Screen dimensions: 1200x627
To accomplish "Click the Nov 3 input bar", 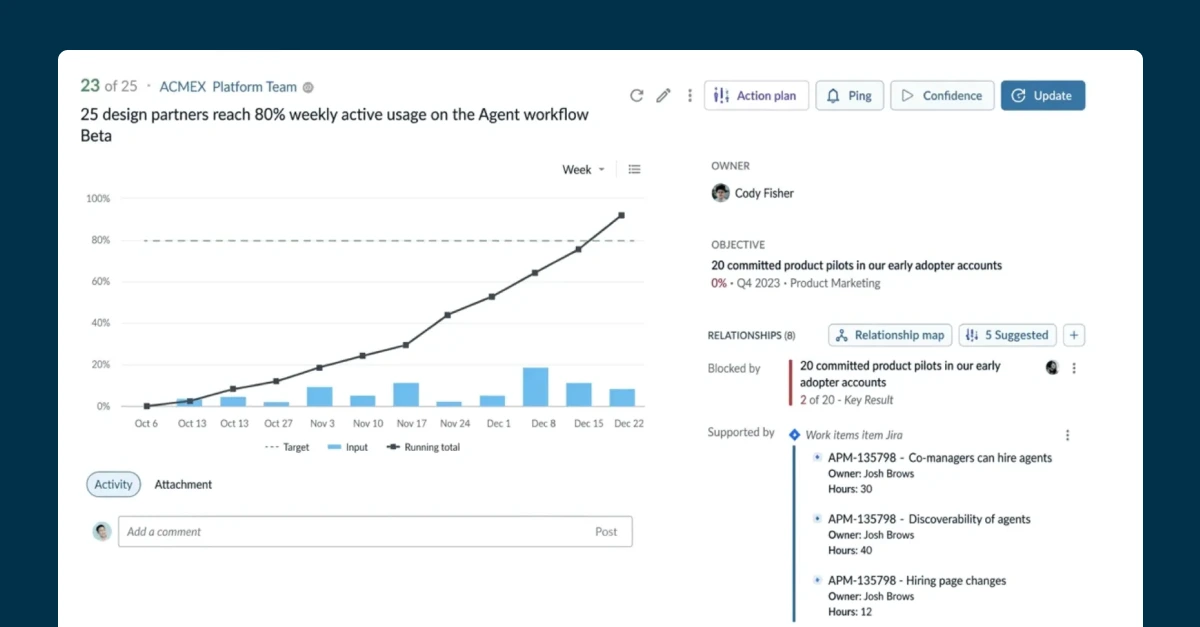I will 319,396.
